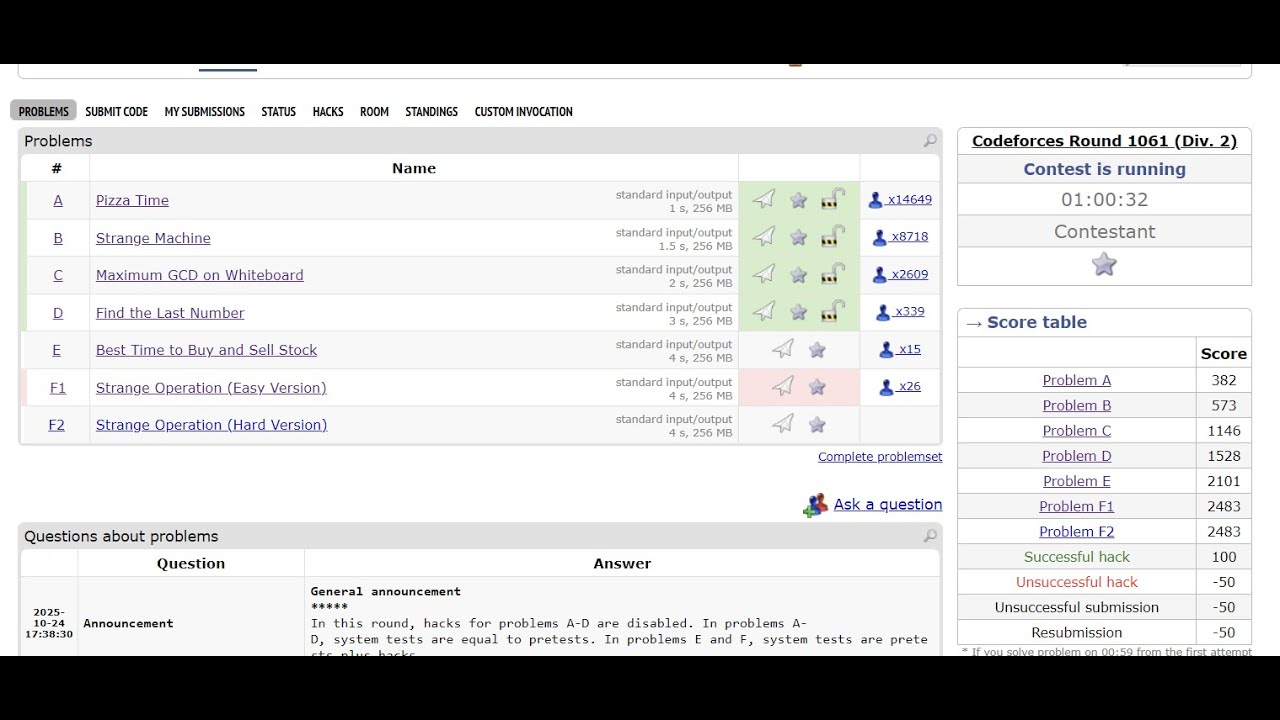Star the Strange Operation (Hard Version) problem
Image resolution: width=1280 pixels, height=720 pixels.
pyautogui.click(x=817, y=425)
